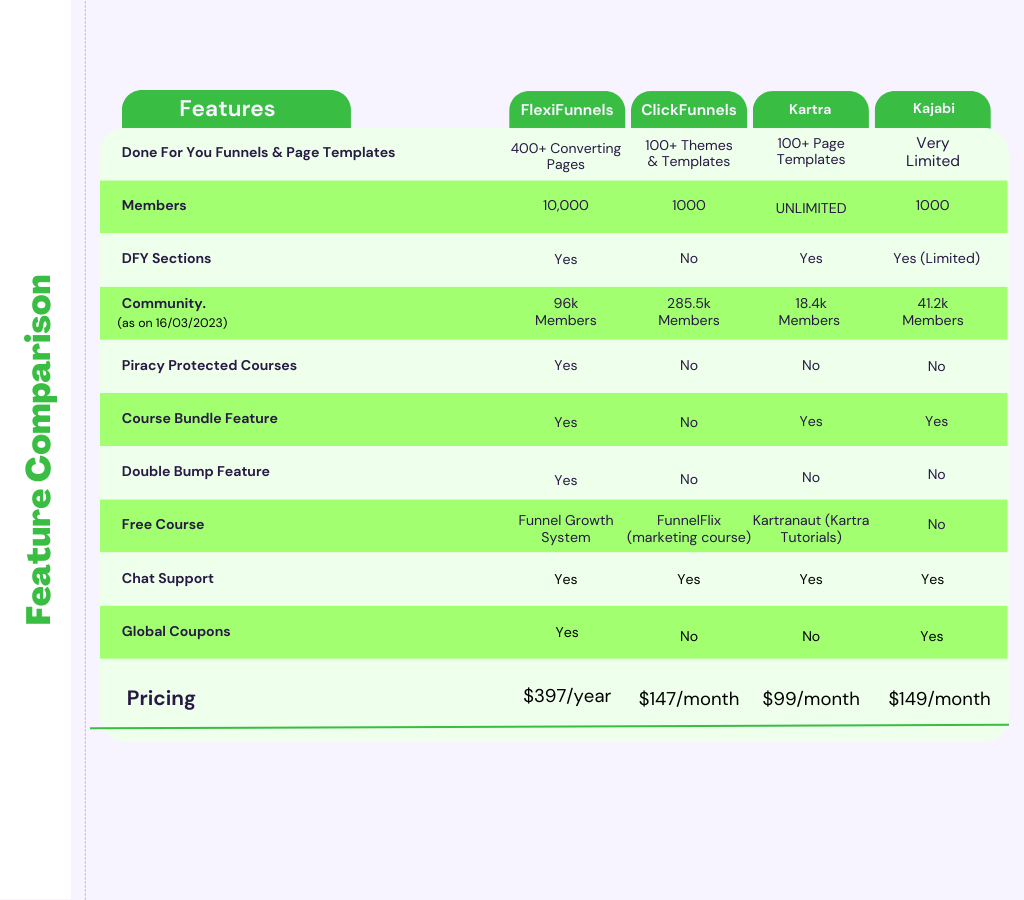
Task: Click the 400+ Converting Pages cell
Action: click(566, 156)
